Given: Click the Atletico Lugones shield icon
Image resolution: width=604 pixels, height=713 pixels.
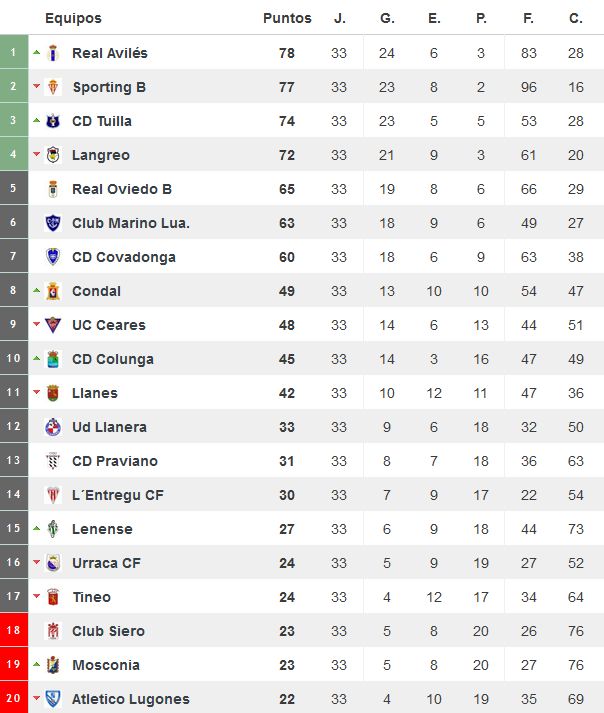Looking at the screenshot, I should [53, 698].
